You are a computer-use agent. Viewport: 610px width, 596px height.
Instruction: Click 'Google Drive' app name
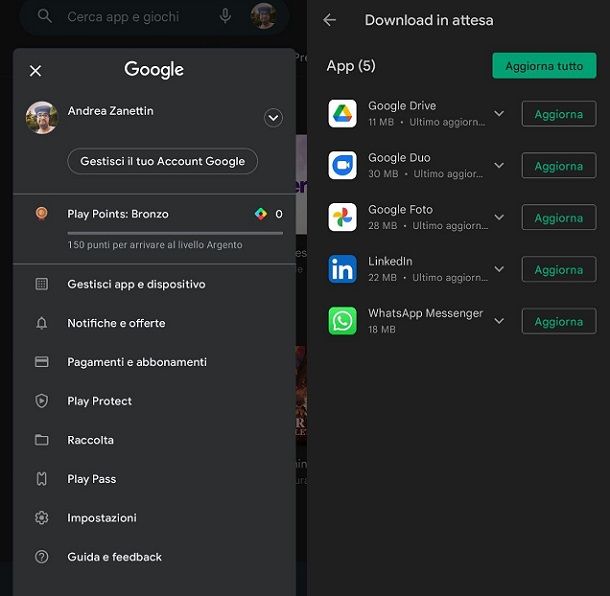click(402, 106)
